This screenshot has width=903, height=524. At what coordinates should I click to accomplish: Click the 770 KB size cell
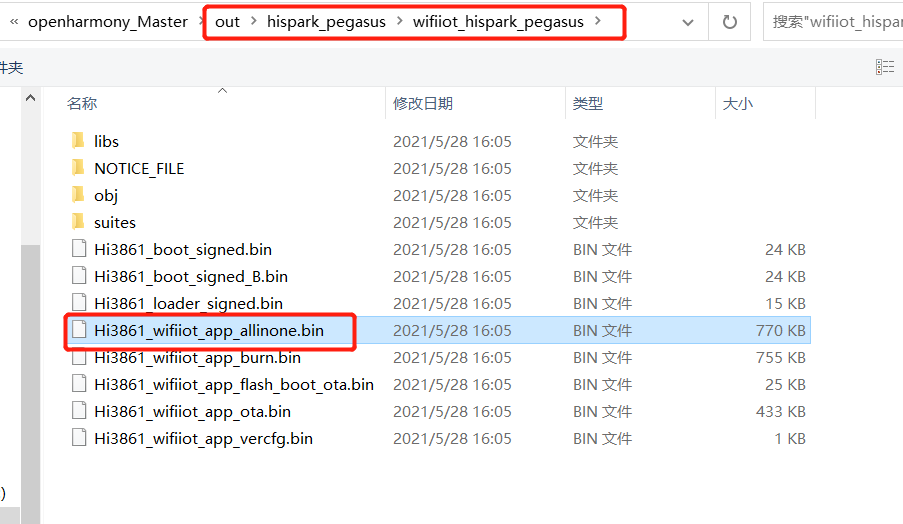point(780,331)
